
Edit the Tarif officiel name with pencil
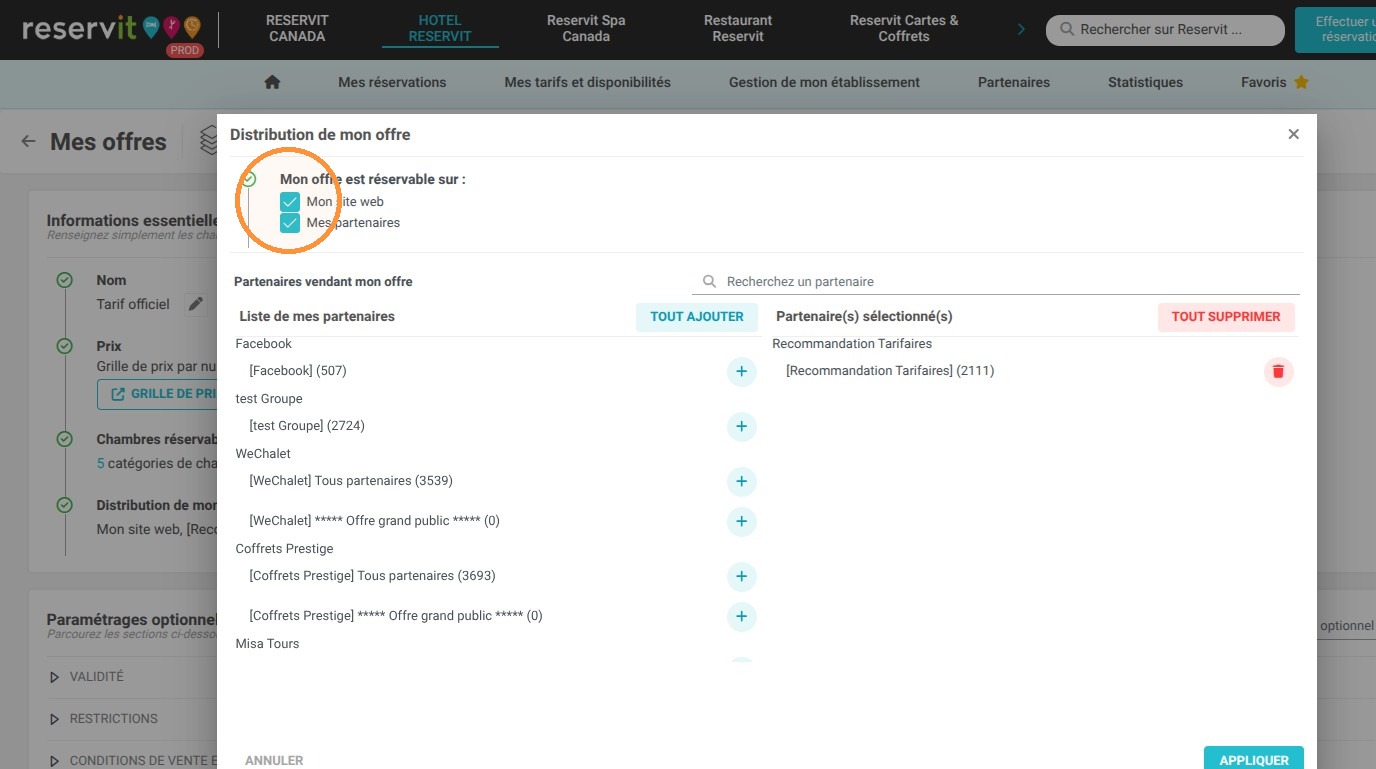196,304
